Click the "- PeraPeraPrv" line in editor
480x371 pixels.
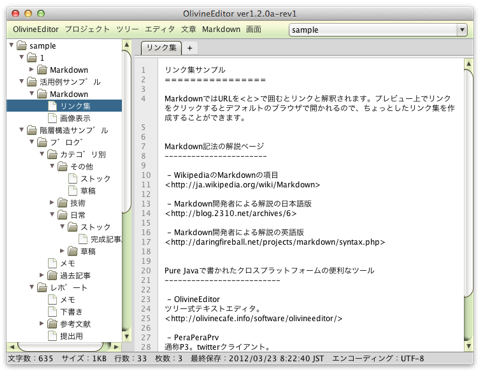[193, 337]
